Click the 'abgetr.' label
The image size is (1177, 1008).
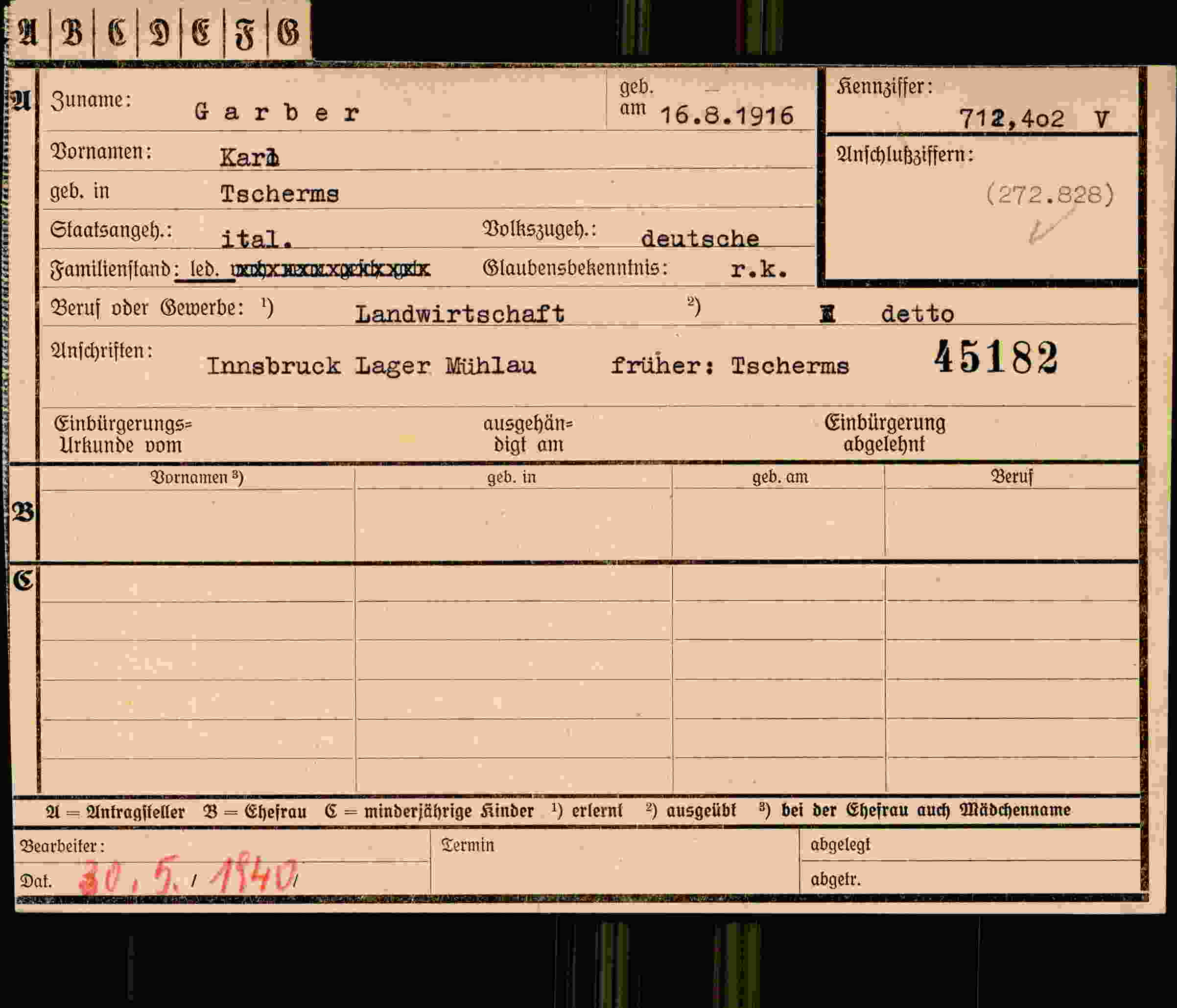coord(836,880)
